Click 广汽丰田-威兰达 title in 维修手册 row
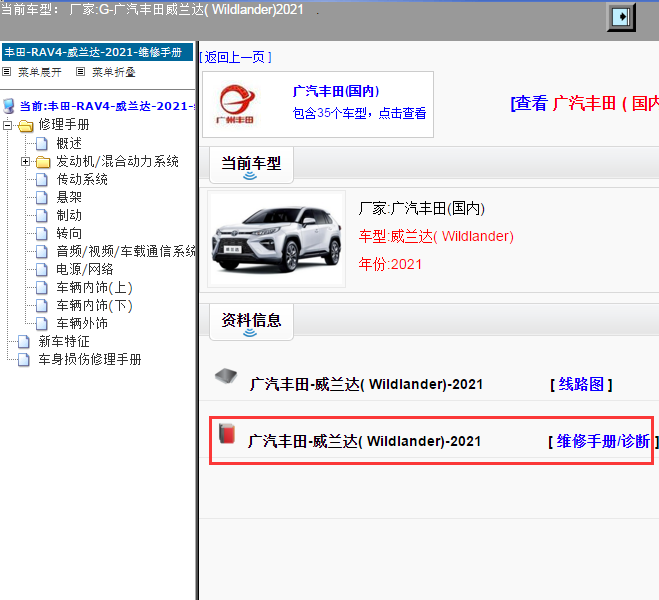This screenshot has width=659, height=600. [x=364, y=441]
